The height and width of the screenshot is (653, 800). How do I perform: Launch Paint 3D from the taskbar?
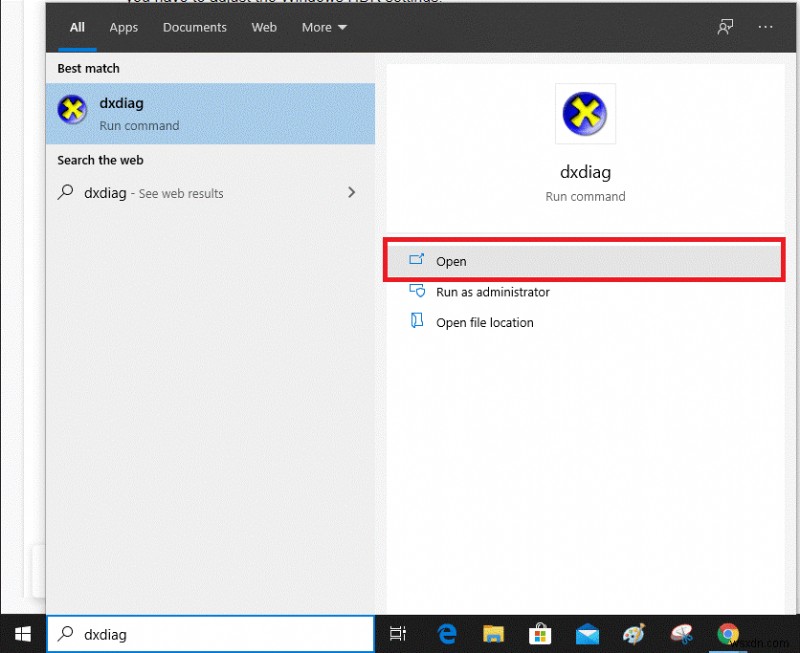point(634,633)
